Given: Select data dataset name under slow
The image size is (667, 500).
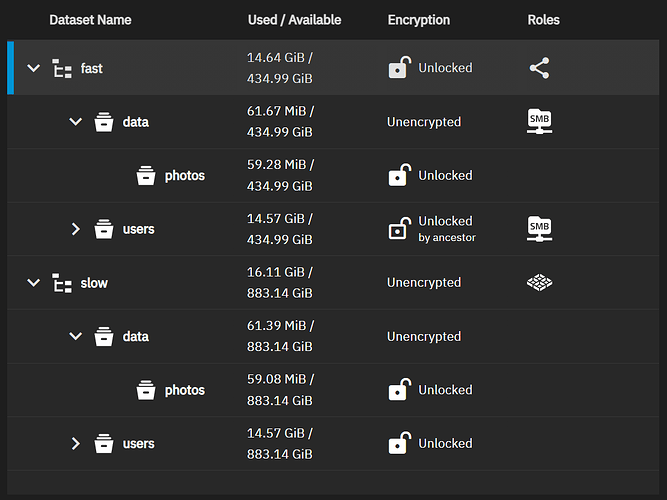Looking at the screenshot, I should coord(136,337).
